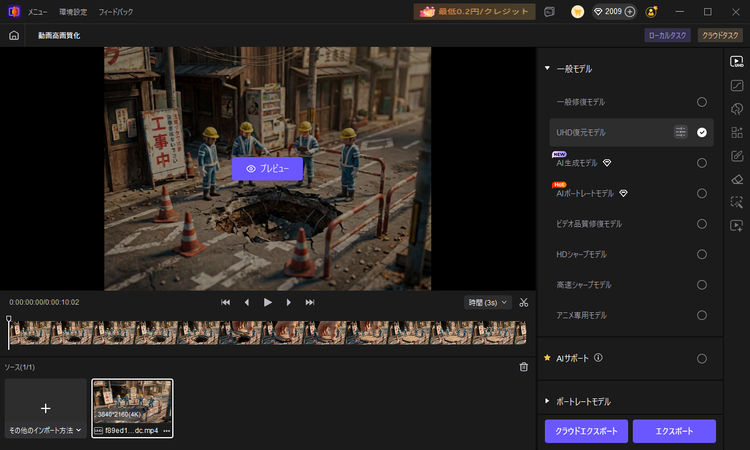Click the home icon in the toolbar

pos(14,35)
